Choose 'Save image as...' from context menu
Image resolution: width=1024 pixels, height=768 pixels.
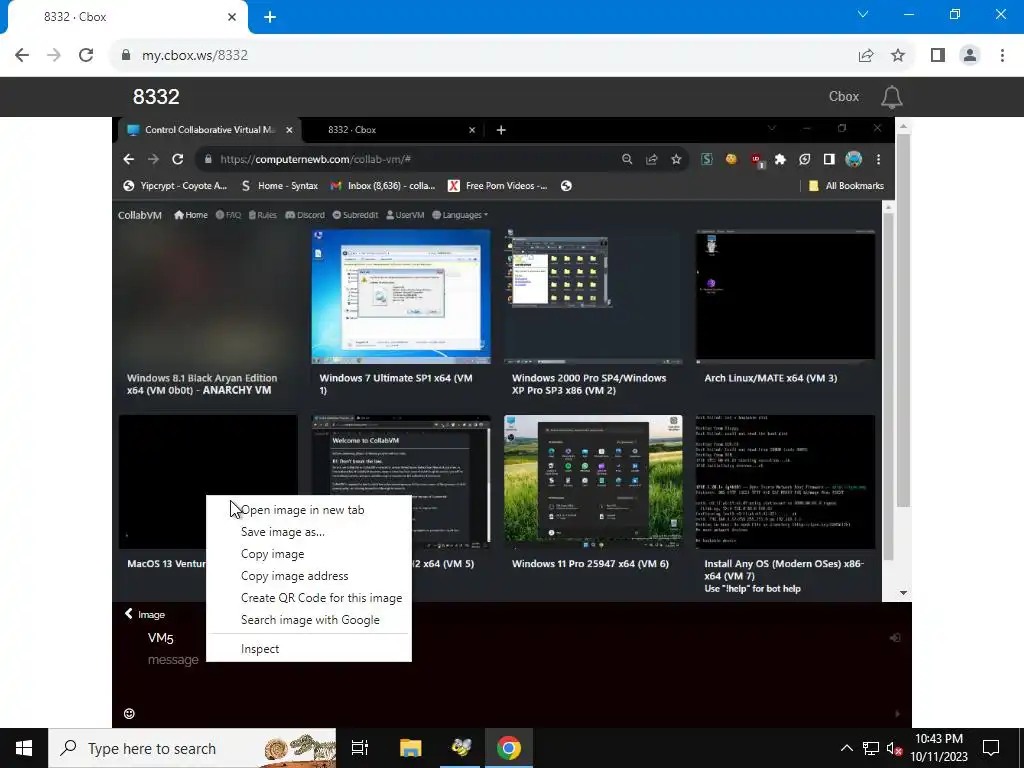pyautogui.click(x=309, y=532)
